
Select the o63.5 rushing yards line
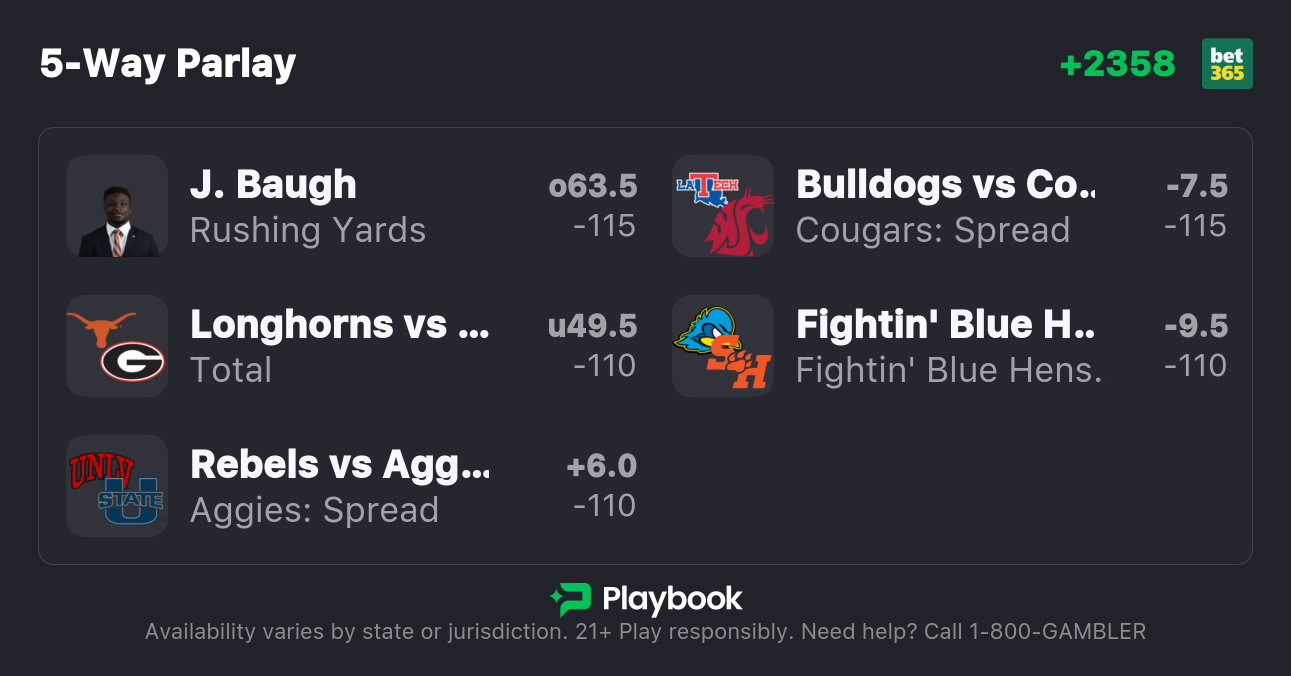[x=593, y=186]
